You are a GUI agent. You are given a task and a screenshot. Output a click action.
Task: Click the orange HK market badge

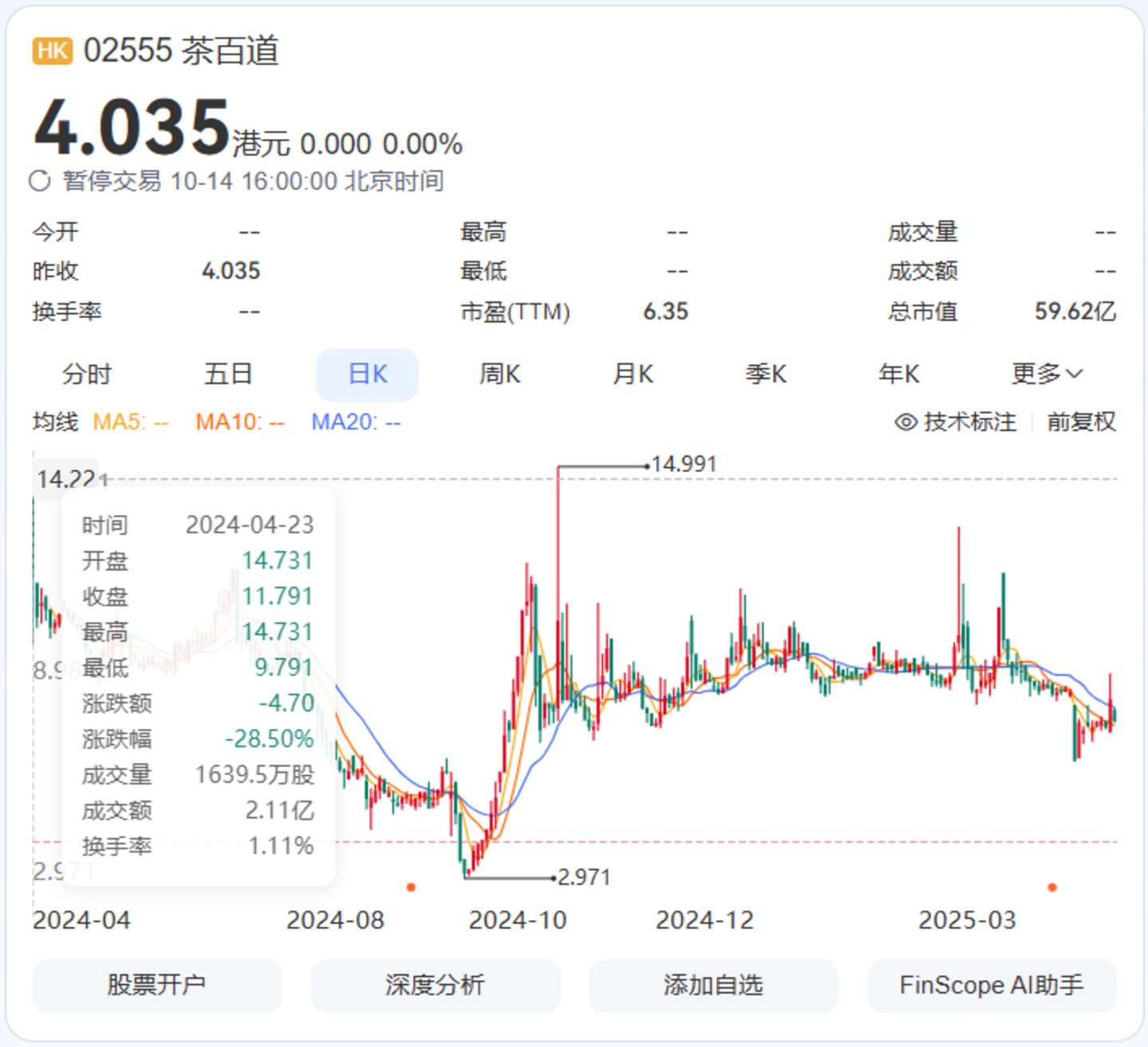coord(53,51)
